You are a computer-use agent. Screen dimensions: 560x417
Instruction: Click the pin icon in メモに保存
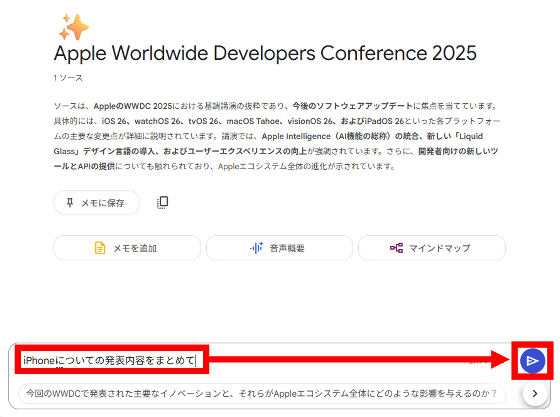pyautogui.click(x=70, y=203)
